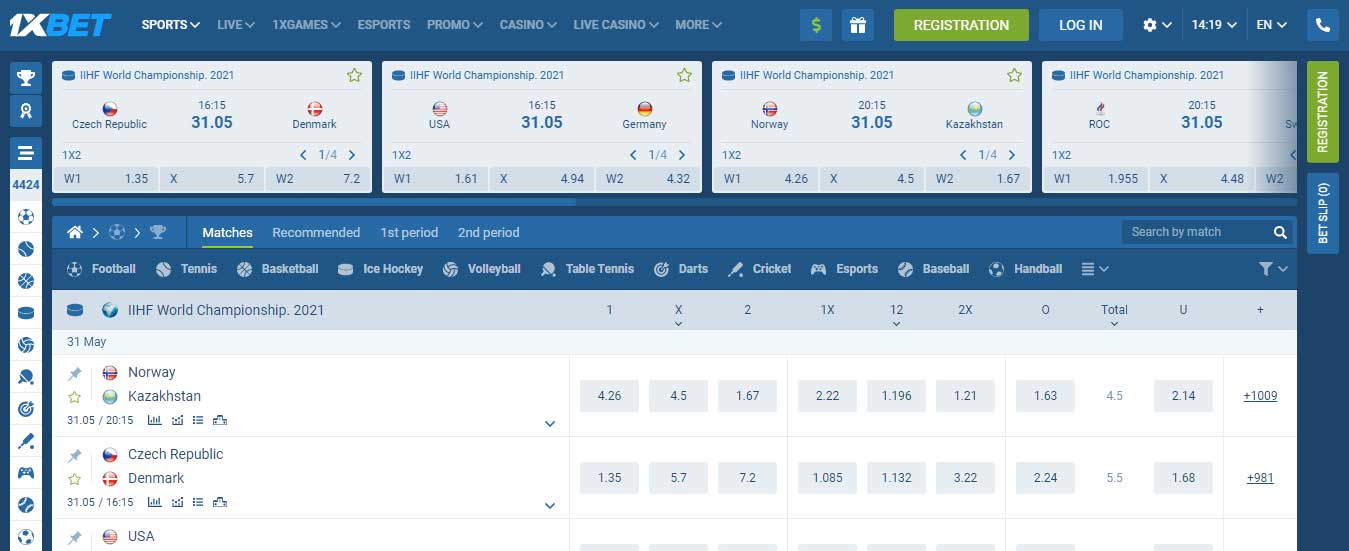Click the award ribbon sidebar icon
The height and width of the screenshot is (551, 1349).
(26, 111)
